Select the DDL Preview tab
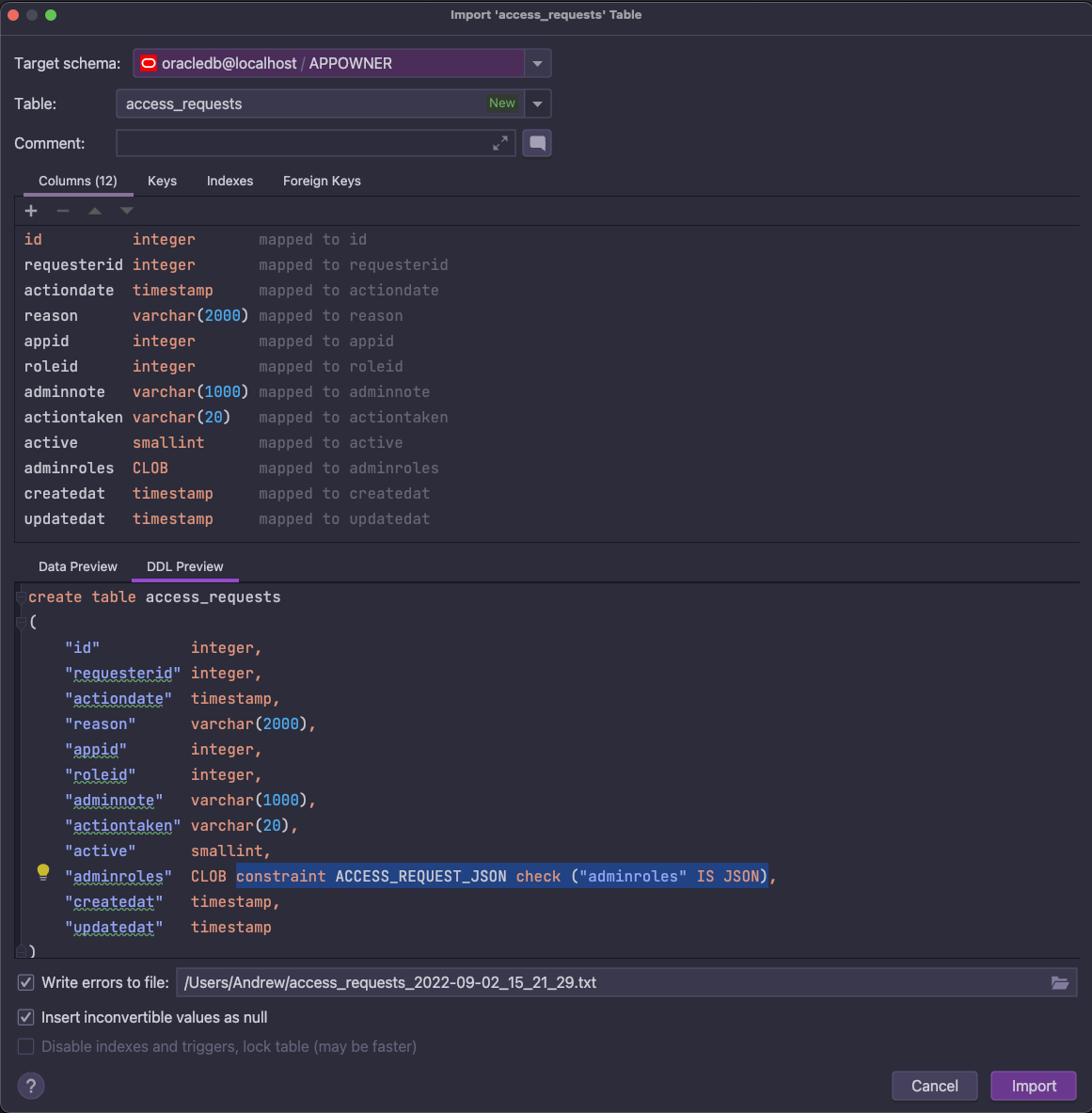The image size is (1092, 1113). coord(185,566)
